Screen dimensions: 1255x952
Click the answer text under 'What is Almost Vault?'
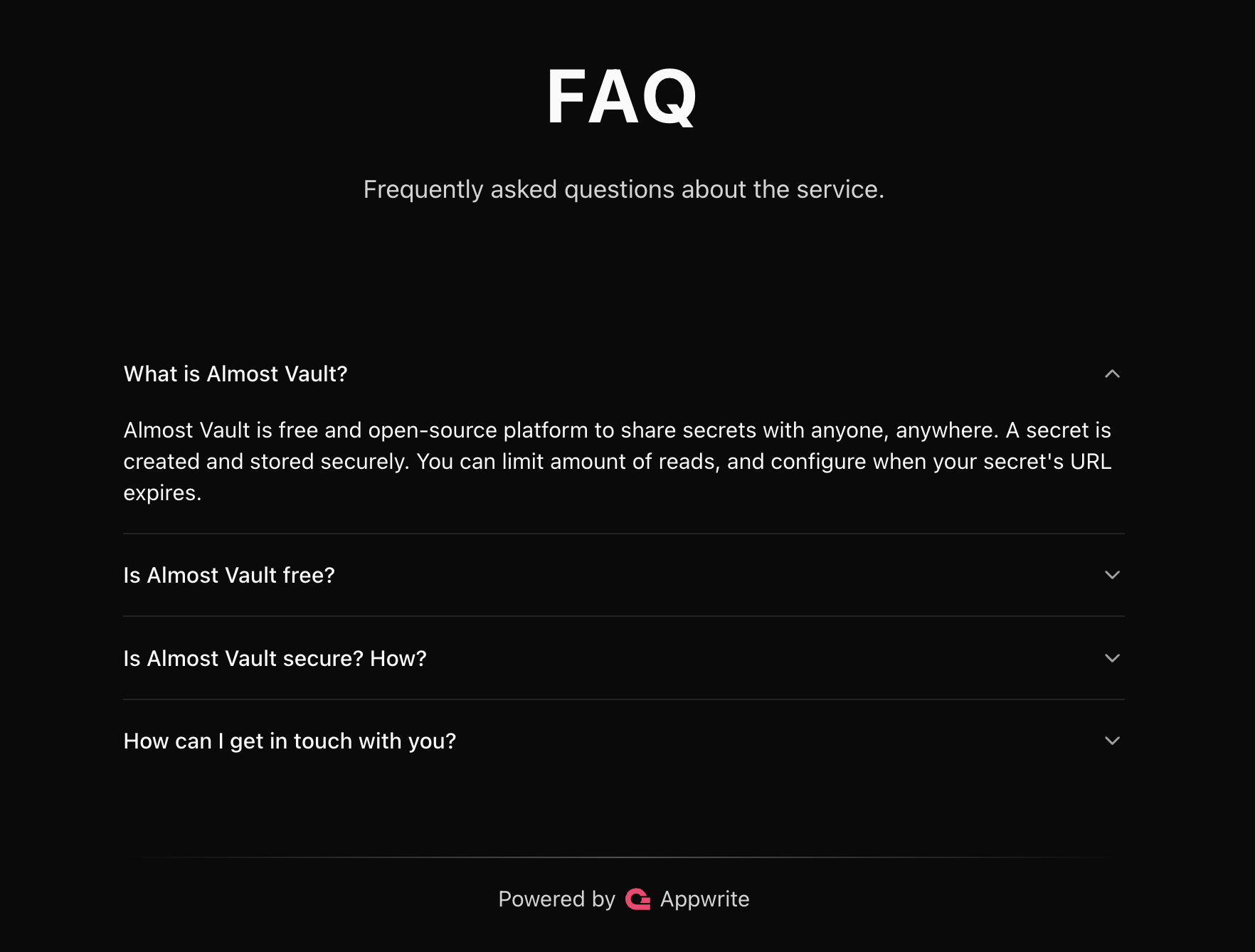[x=618, y=461]
